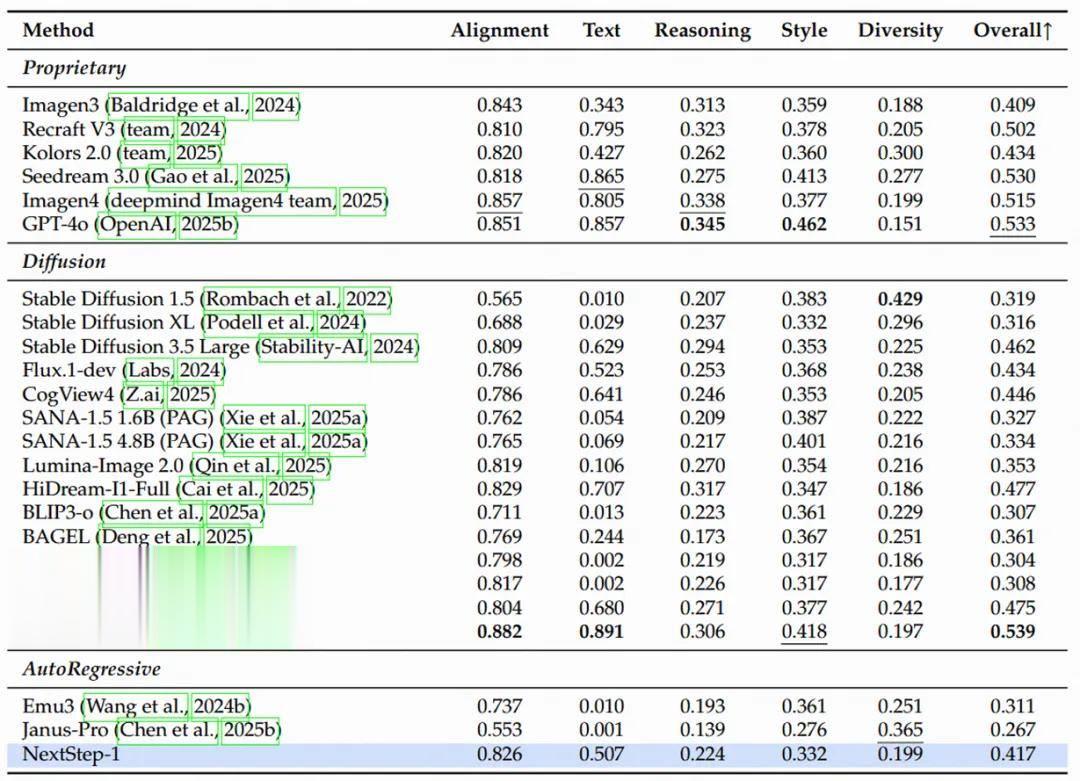Select NextStep-1 text score 0.507
Viewport: 1080px width, 781px height.
click(601, 755)
